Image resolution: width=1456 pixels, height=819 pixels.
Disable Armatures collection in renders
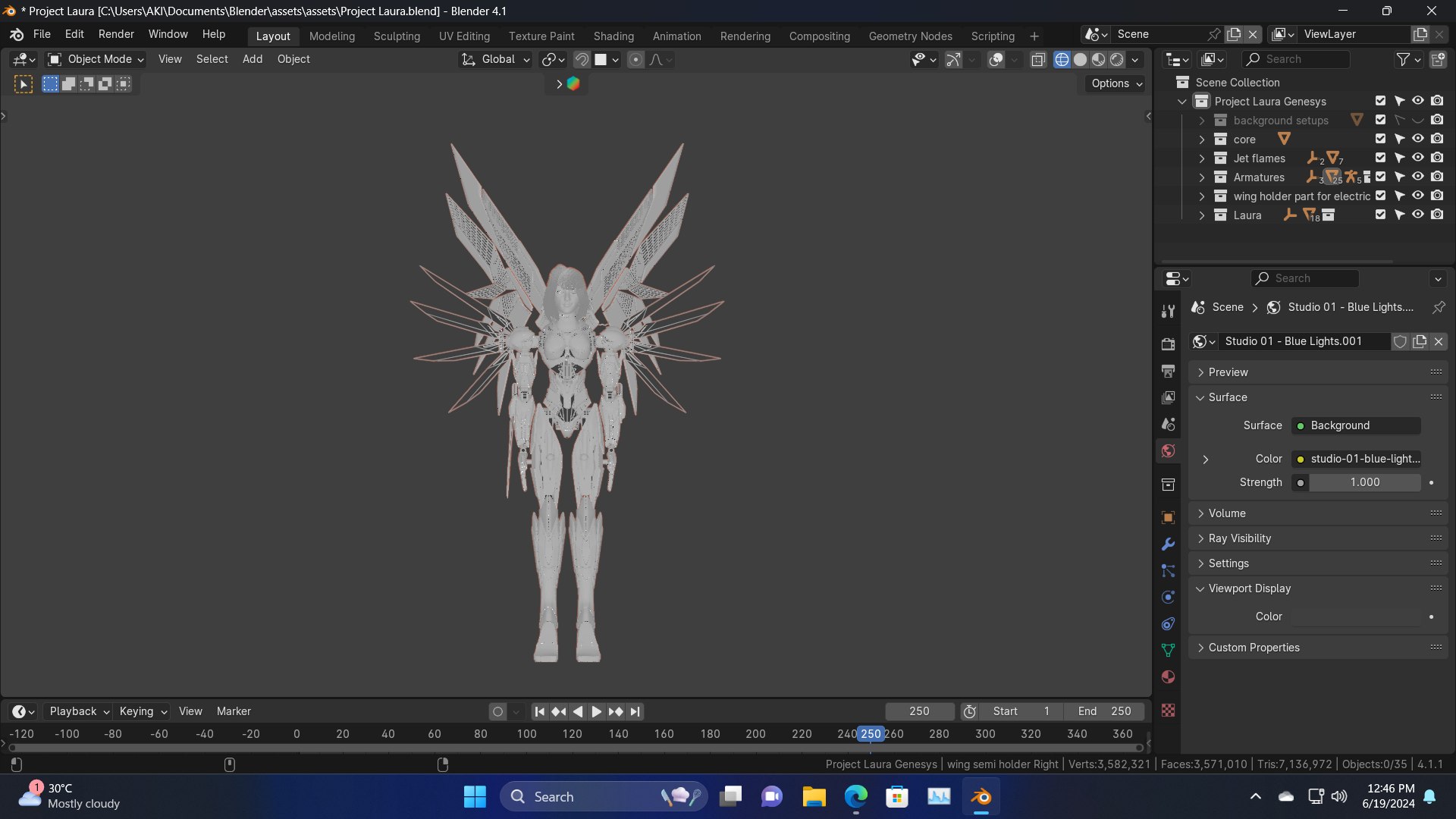tap(1437, 177)
